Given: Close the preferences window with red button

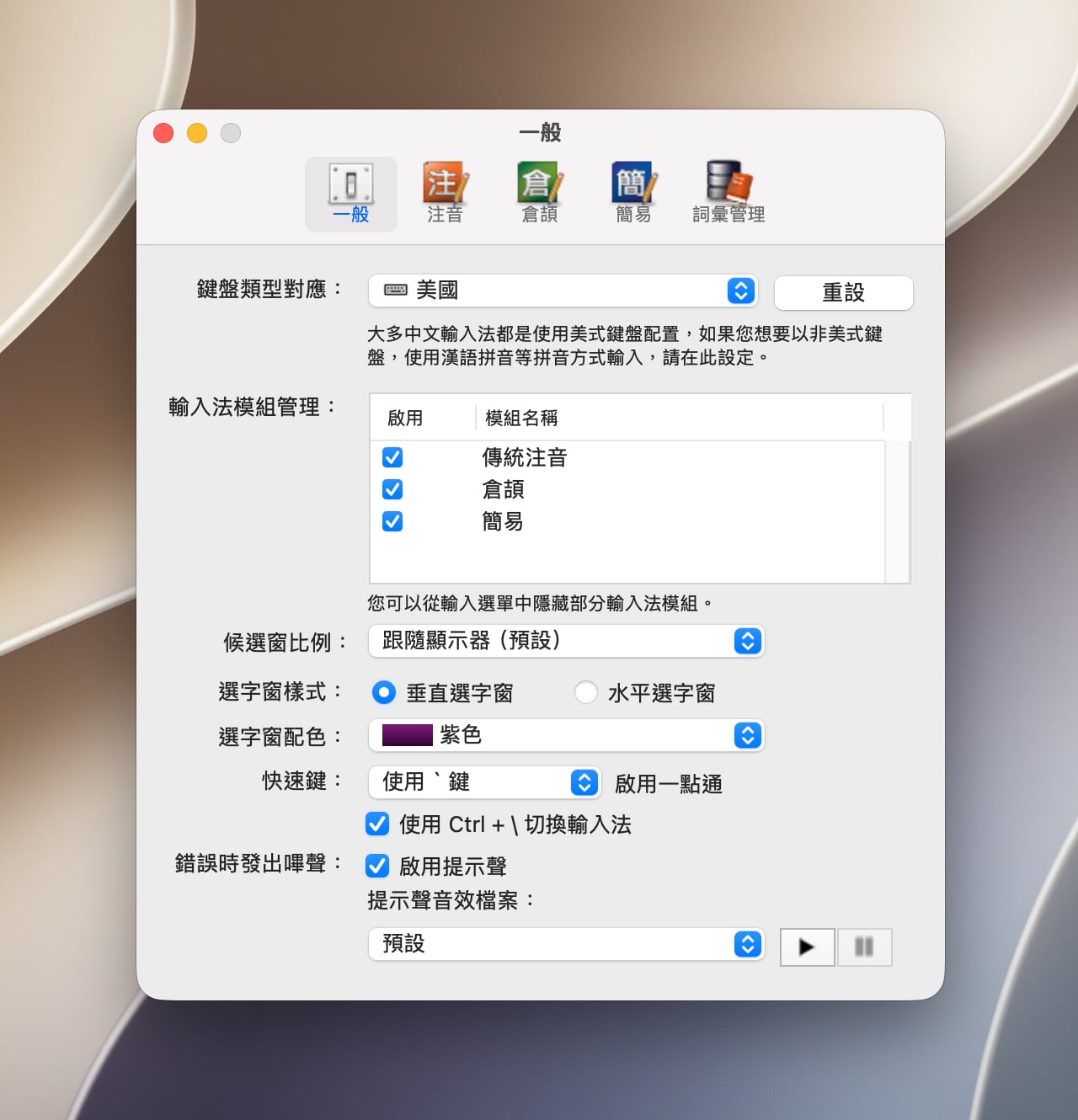Looking at the screenshot, I should 163,133.
